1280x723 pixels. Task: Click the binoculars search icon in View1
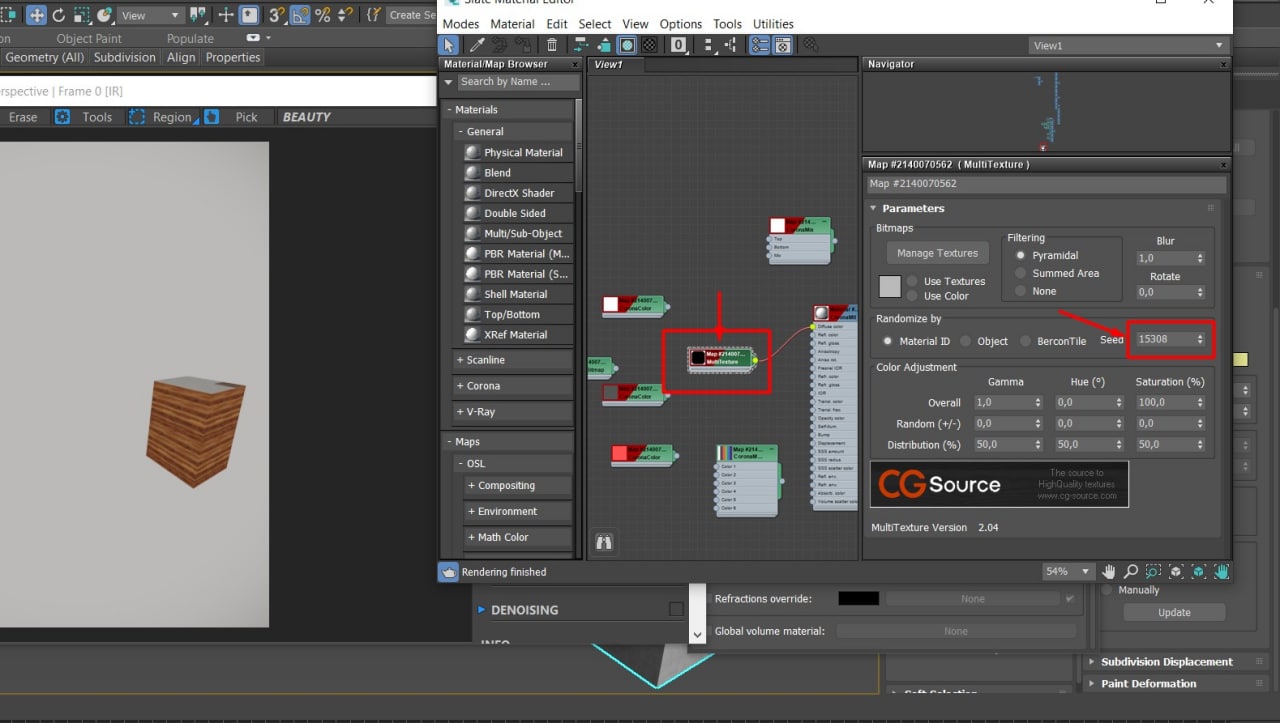click(604, 542)
